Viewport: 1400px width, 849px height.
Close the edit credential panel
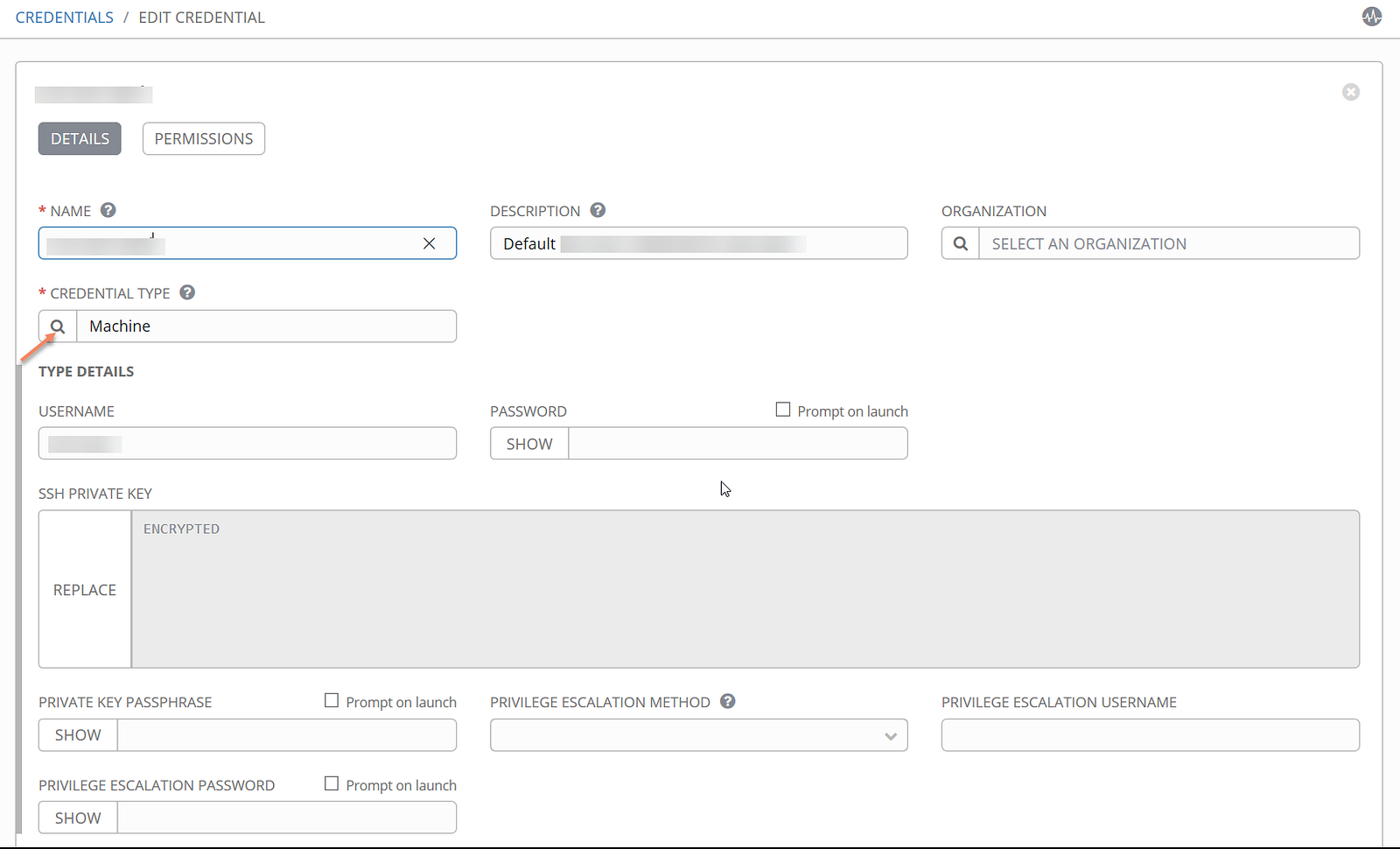tap(1350, 92)
